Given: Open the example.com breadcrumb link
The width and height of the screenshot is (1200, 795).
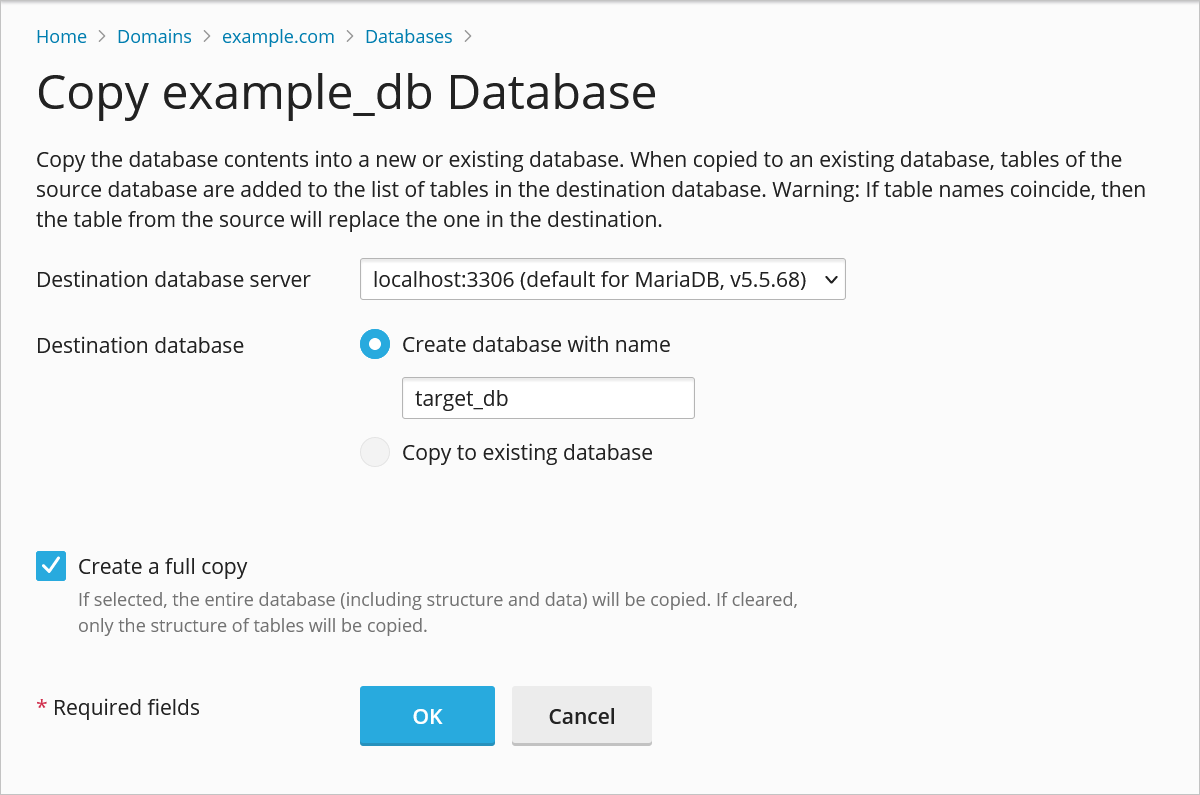Looking at the screenshot, I should click(278, 37).
